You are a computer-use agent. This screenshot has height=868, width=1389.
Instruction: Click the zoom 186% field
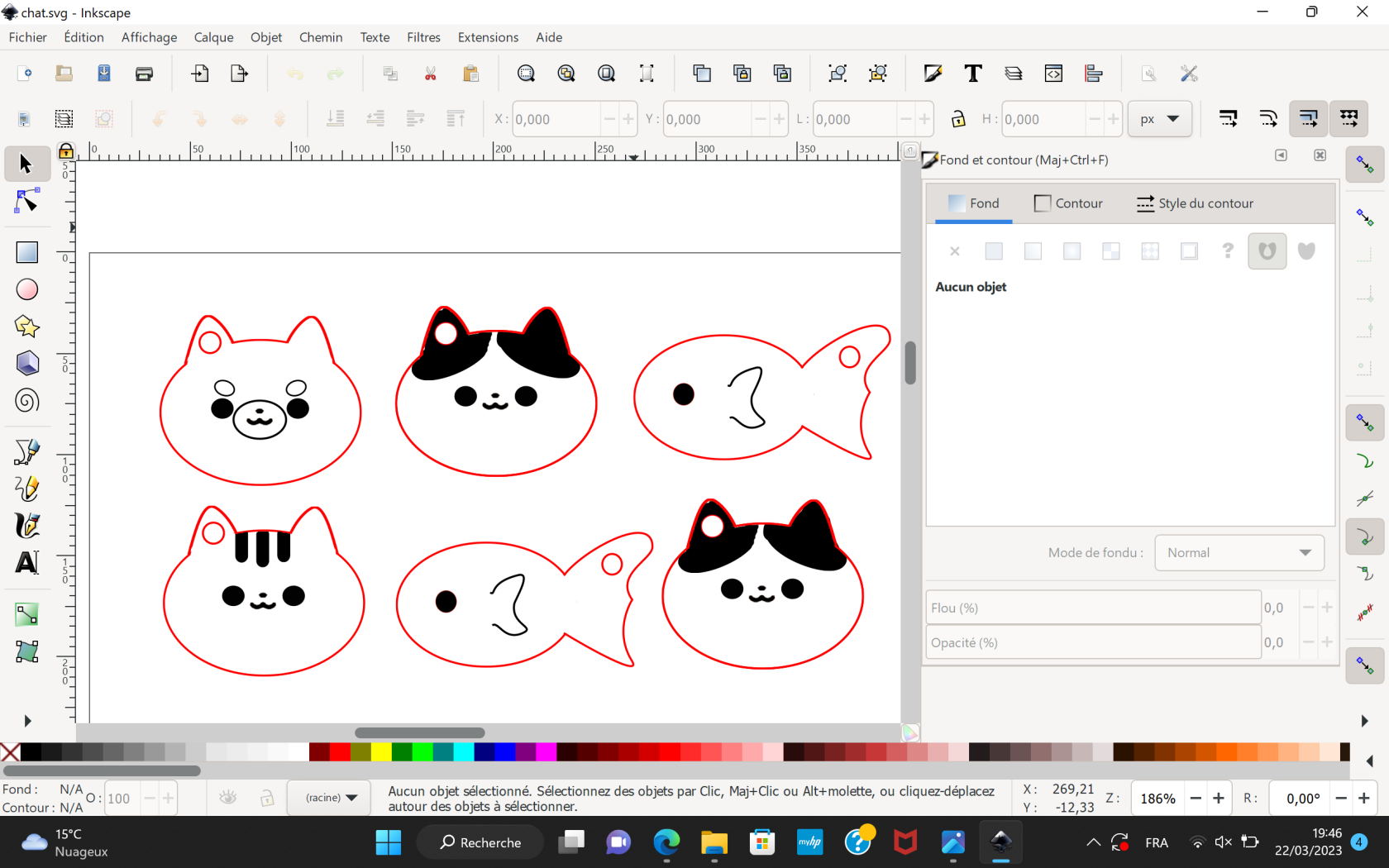click(x=1157, y=798)
